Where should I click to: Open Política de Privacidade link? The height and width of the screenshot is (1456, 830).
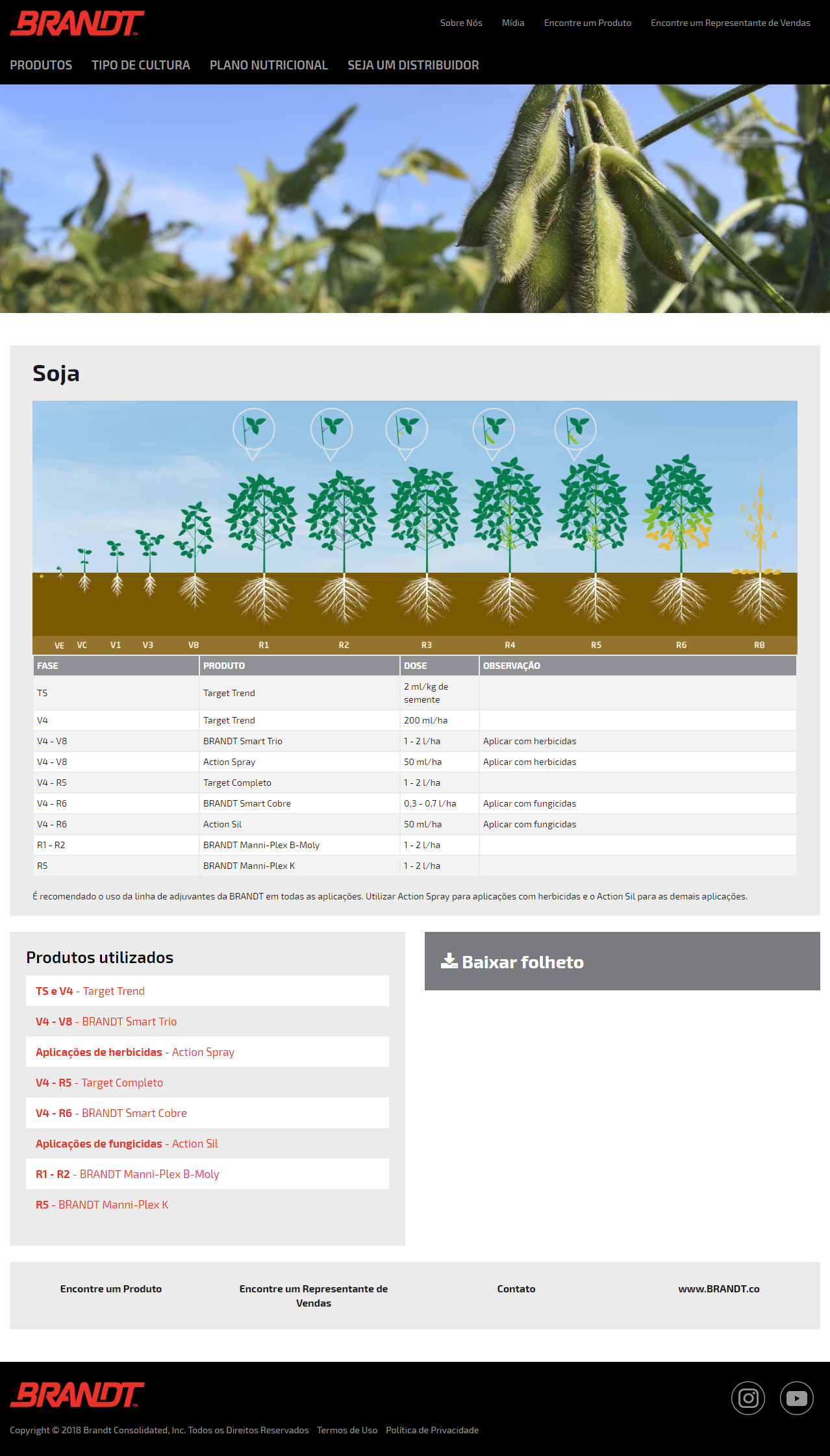coord(432,1430)
